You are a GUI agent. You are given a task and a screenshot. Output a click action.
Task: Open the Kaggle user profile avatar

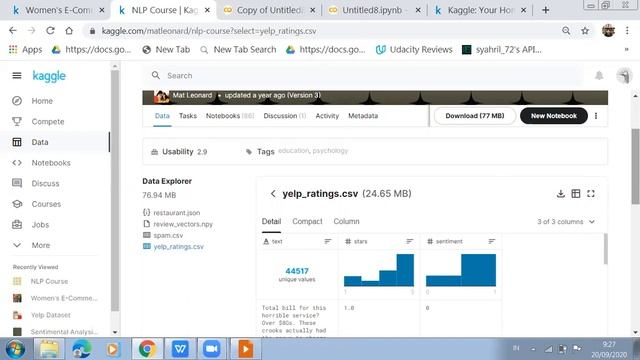624,76
